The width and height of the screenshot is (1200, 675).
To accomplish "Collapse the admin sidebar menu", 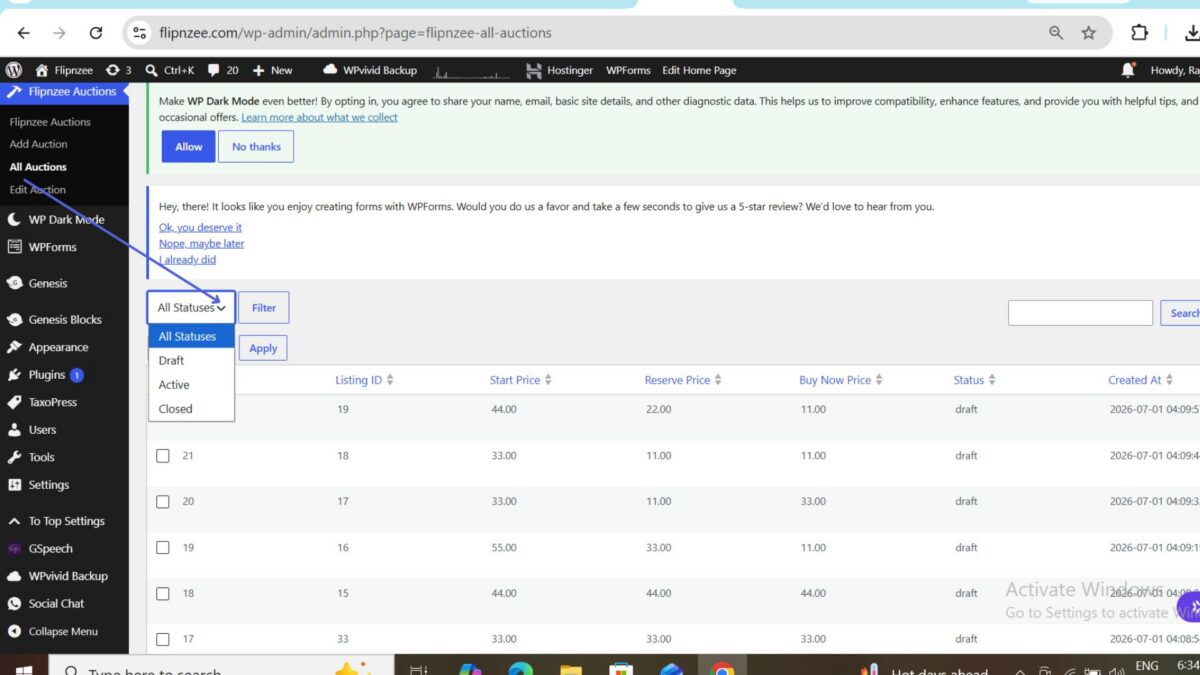I will (64, 631).
